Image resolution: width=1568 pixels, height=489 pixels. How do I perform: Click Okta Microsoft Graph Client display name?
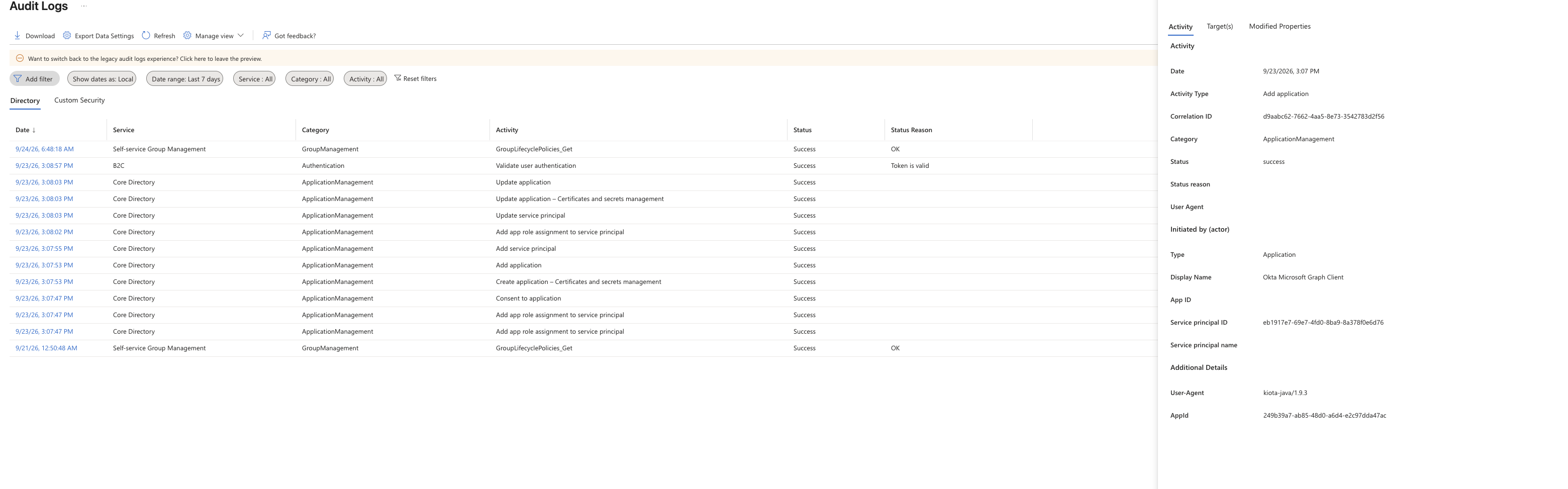tap(1303, 277)
